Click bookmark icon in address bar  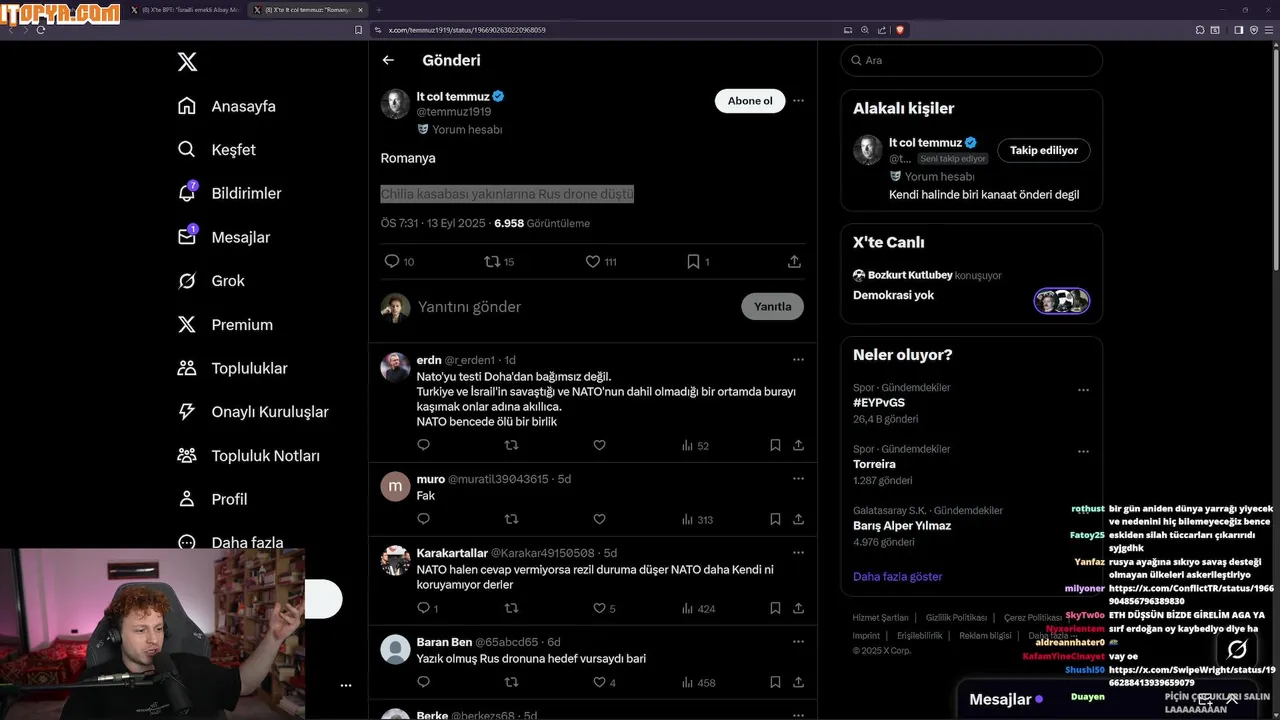click(359, 30)
